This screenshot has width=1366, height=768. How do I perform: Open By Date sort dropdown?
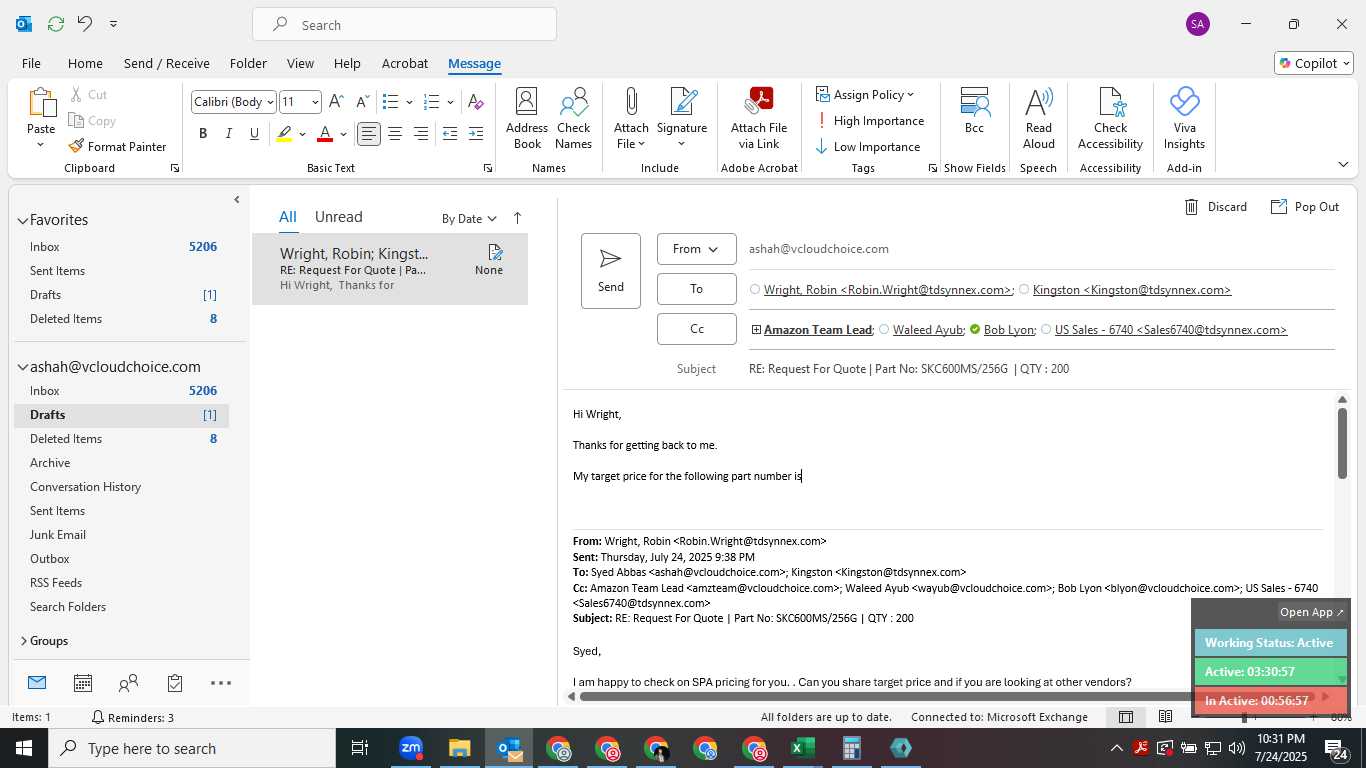(469, 218)
